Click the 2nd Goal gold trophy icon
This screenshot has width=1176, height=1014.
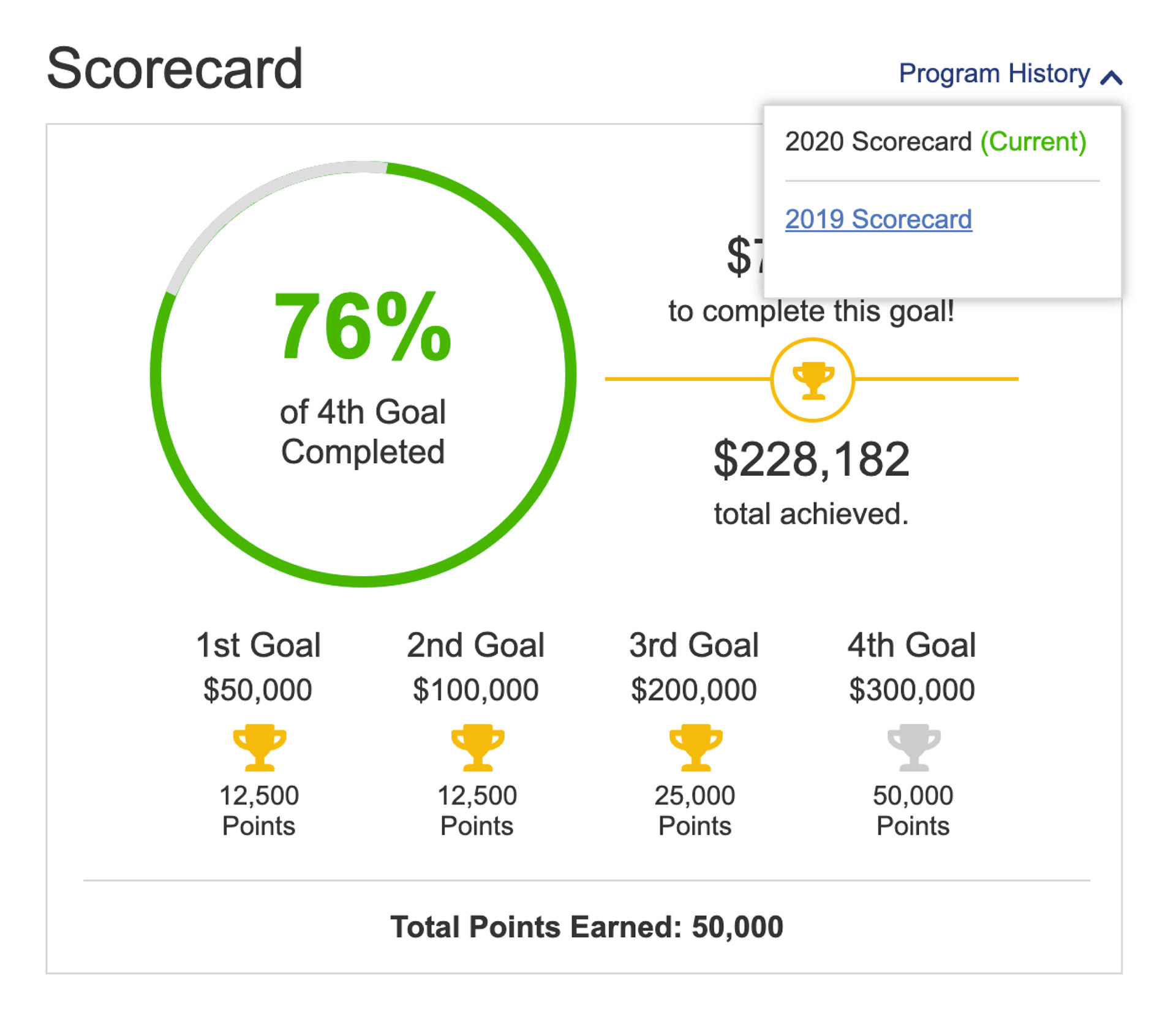pyautogui.click(x=477, y=747)
